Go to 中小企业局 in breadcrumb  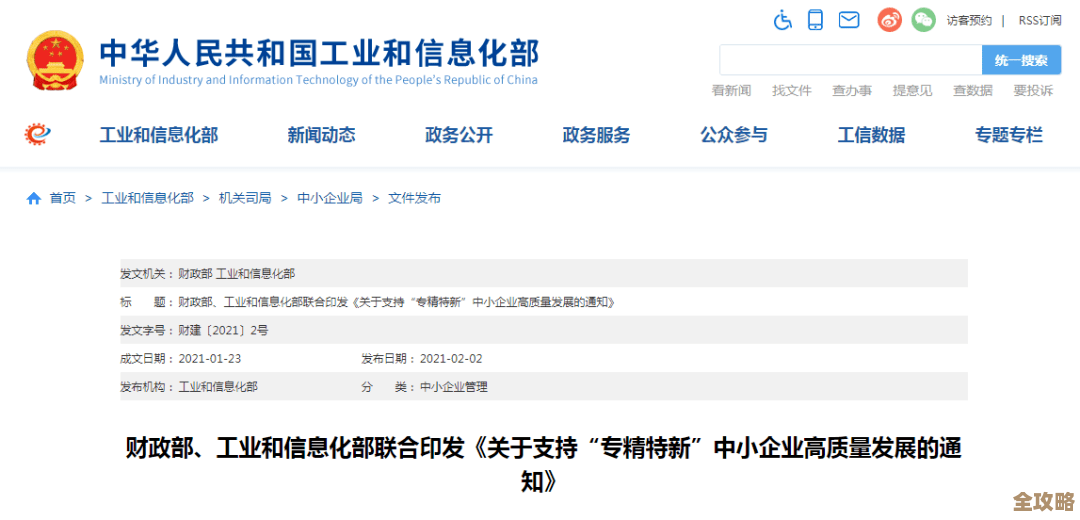[330, 198]
